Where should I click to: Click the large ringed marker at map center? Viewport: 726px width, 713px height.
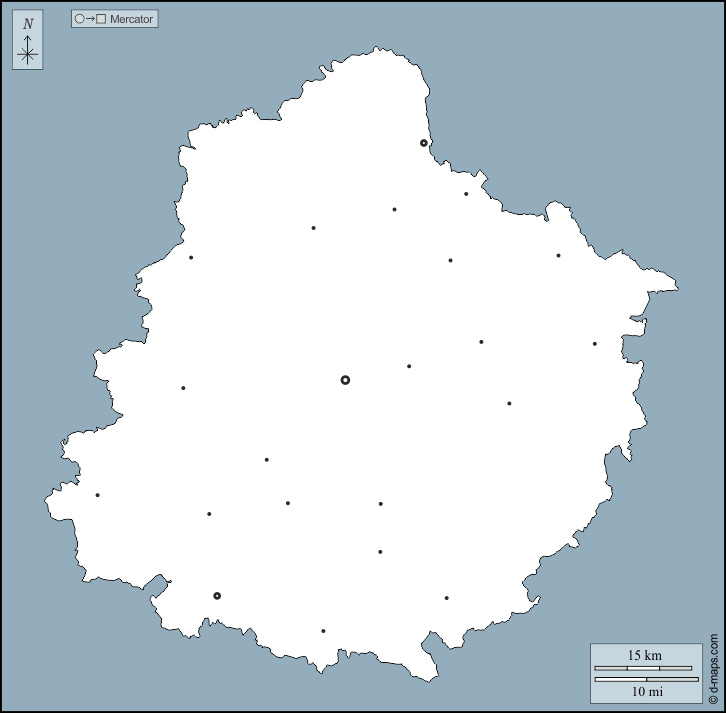coord(345,380)
